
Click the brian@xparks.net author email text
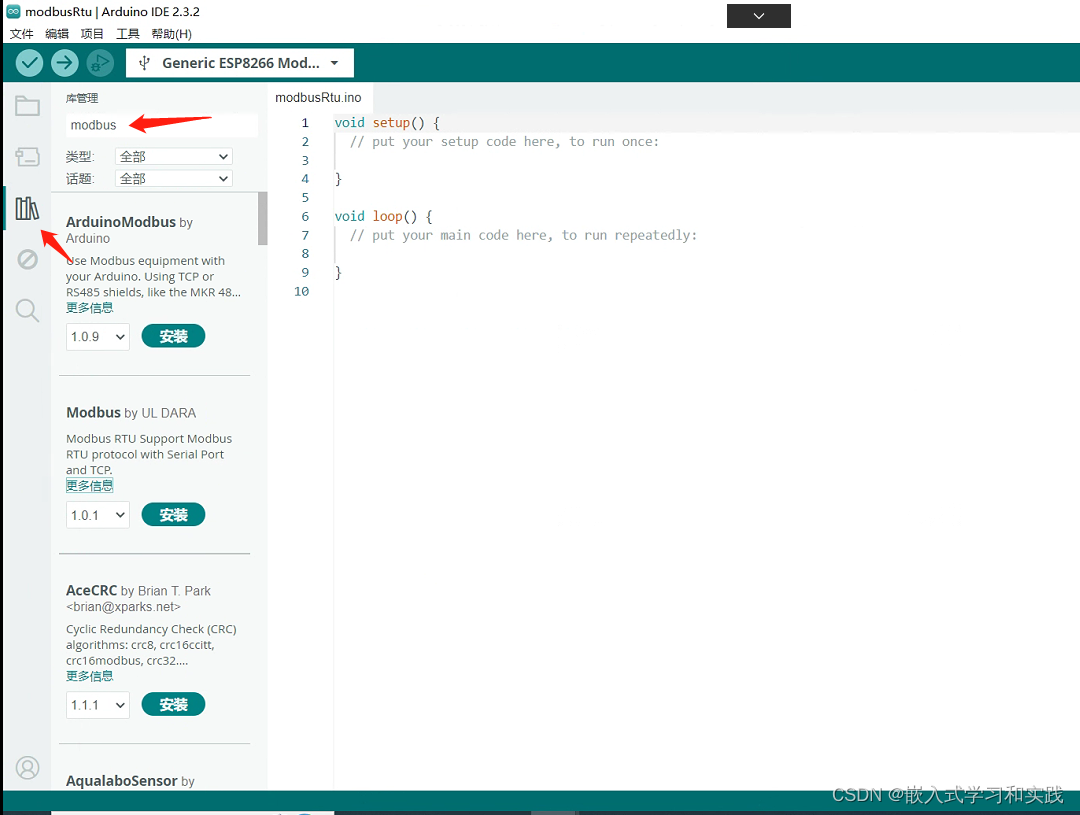(123, 607)
